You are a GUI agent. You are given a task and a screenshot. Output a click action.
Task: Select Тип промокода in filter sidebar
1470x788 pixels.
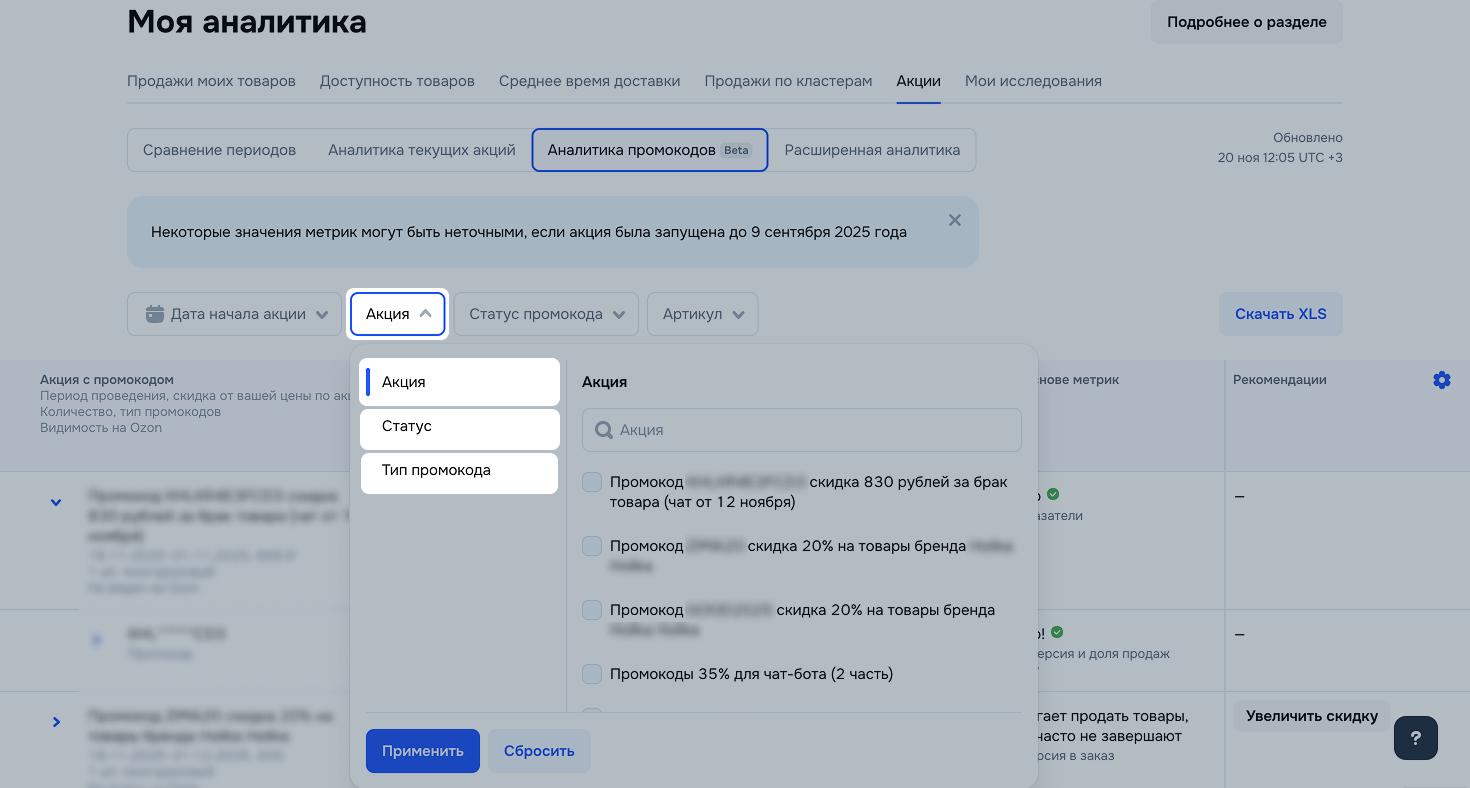[x=459, y=471]
